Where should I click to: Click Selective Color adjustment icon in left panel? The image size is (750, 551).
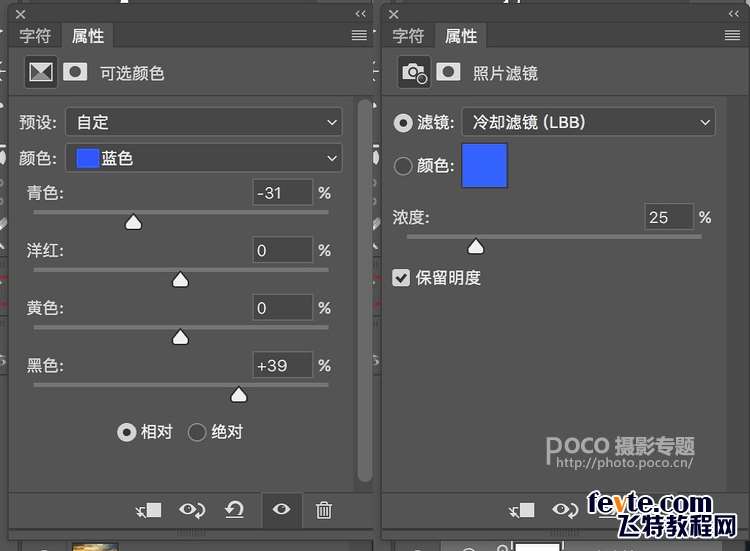click(41, 73)
